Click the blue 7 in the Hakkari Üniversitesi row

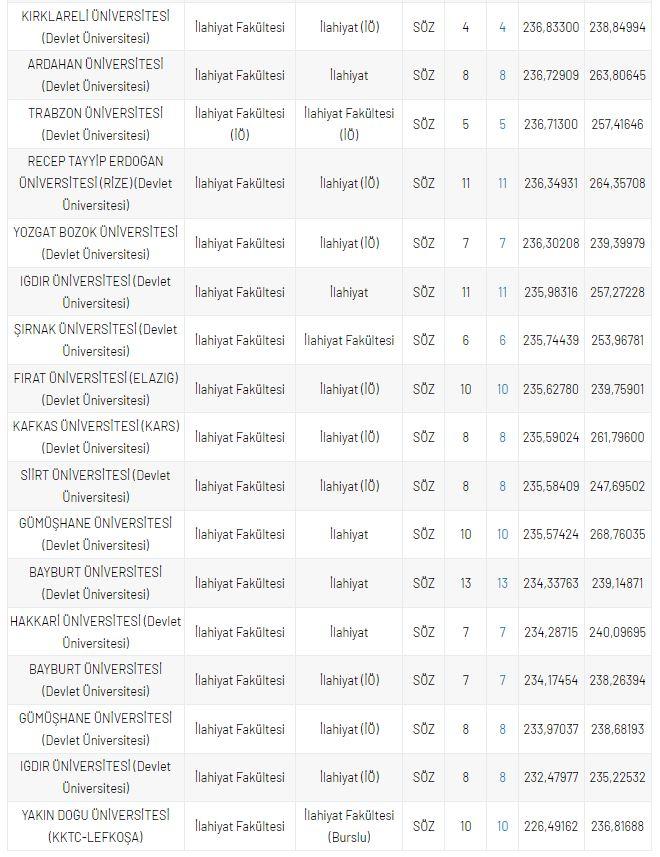[502, 632]
